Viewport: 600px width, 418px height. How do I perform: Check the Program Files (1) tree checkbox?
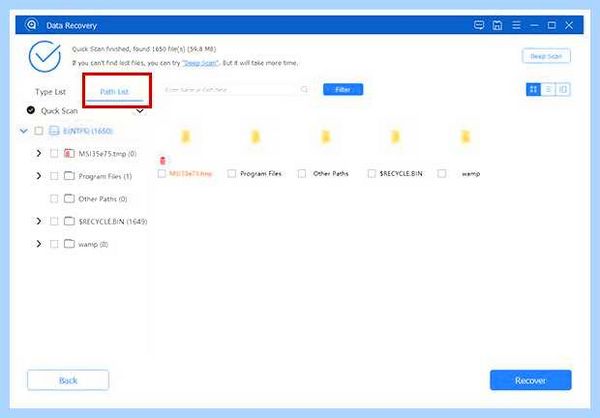(x=54, y=176)
